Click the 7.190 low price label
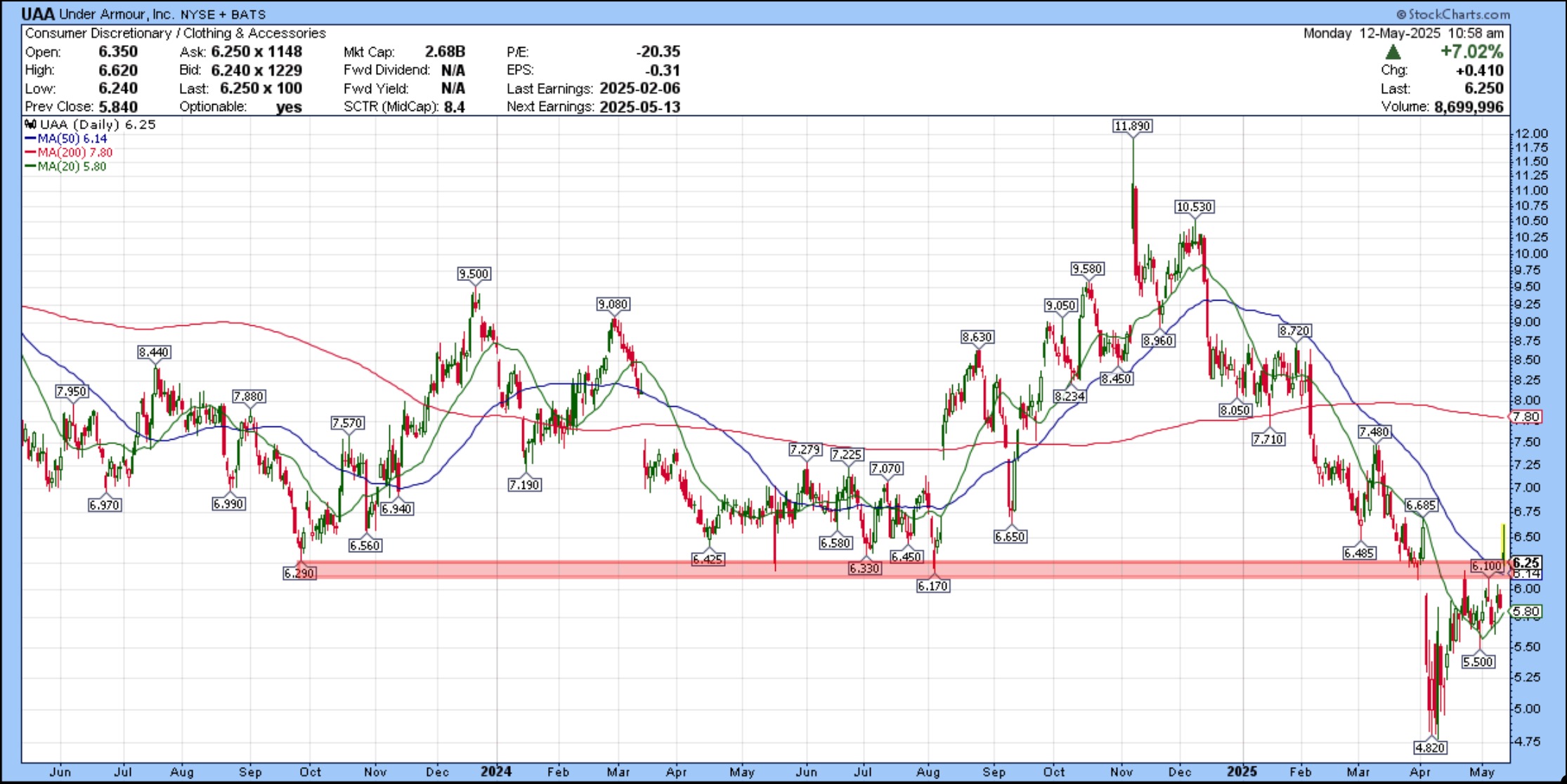Image resolution: width=1567 pixels, height=784 pixels. click(x=524, y=485)
